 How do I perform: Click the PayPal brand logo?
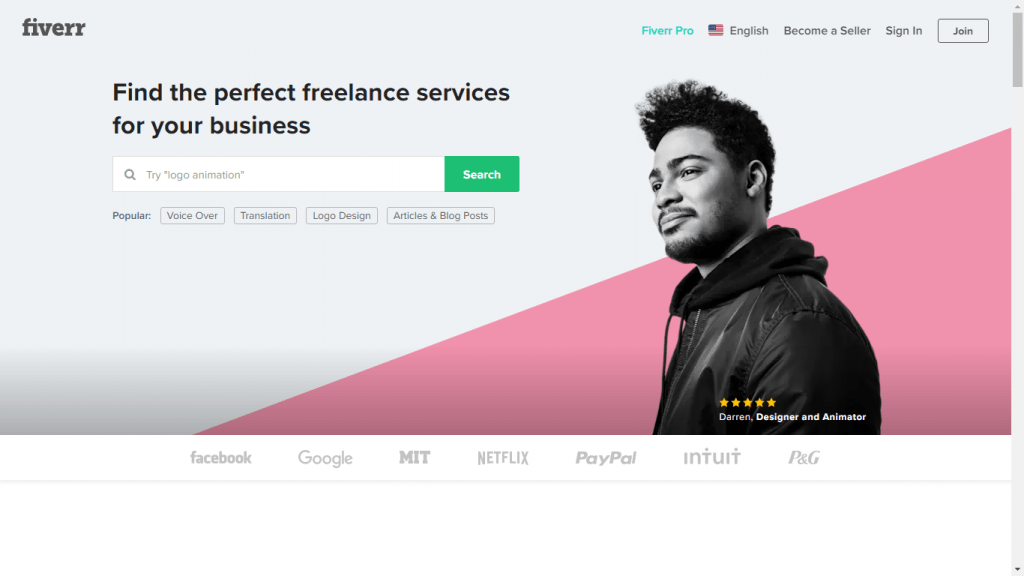tap(605, 458)
